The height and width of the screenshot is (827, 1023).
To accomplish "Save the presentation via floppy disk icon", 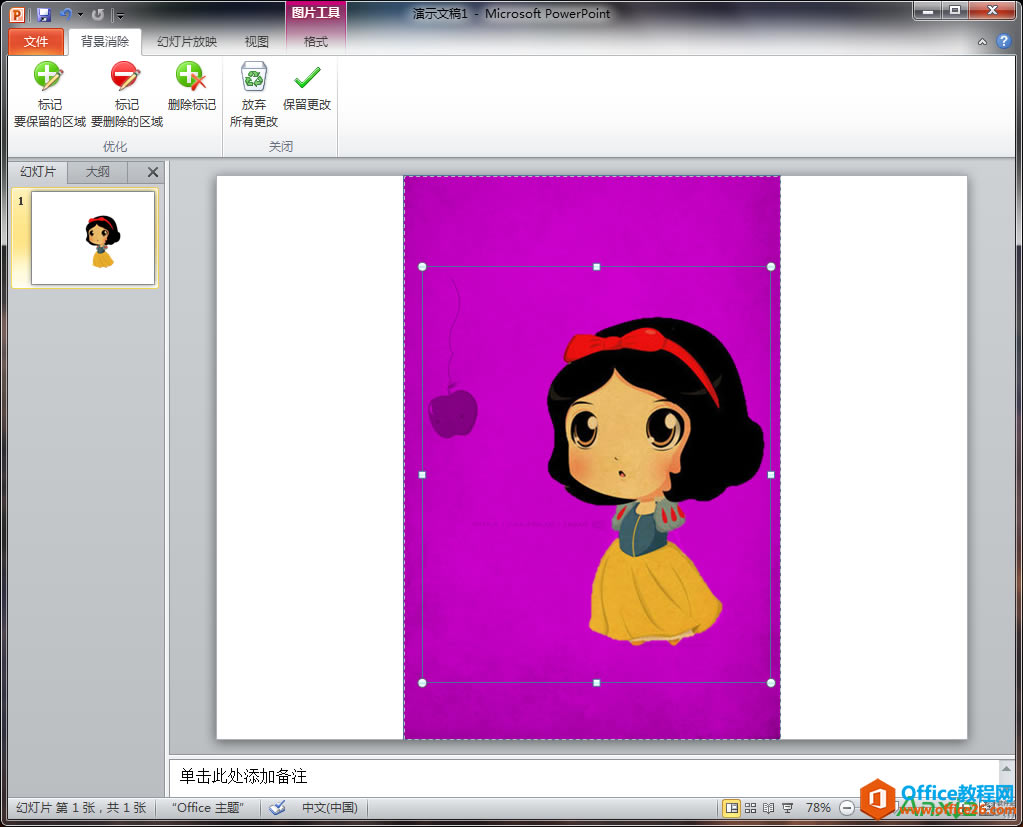I will (44, 14).
